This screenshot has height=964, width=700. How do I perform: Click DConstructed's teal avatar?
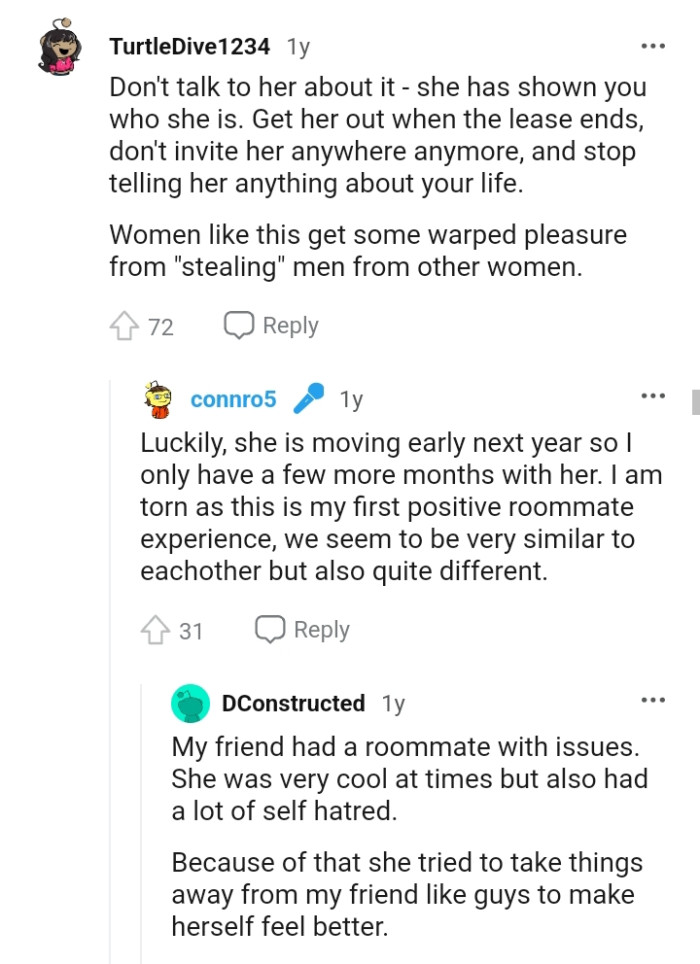tap(190, 703)
